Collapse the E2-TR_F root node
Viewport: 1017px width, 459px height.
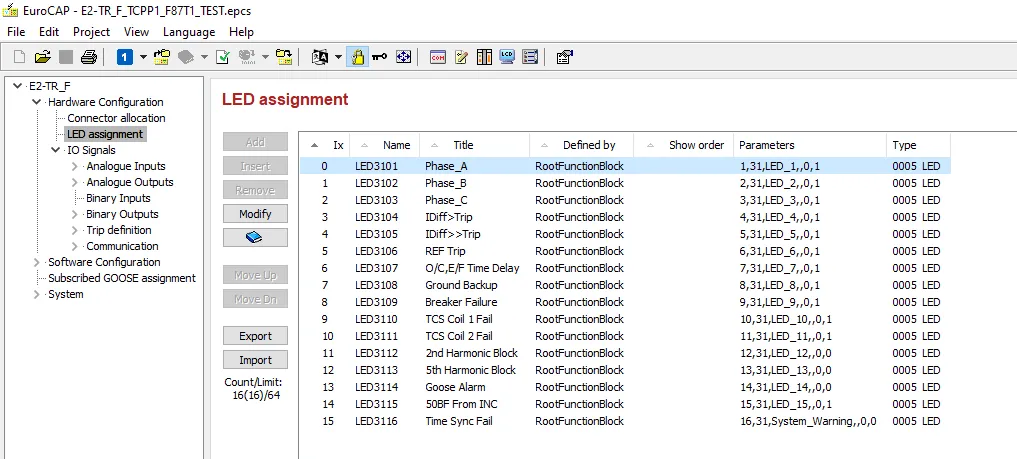click(x=17, y=86)
